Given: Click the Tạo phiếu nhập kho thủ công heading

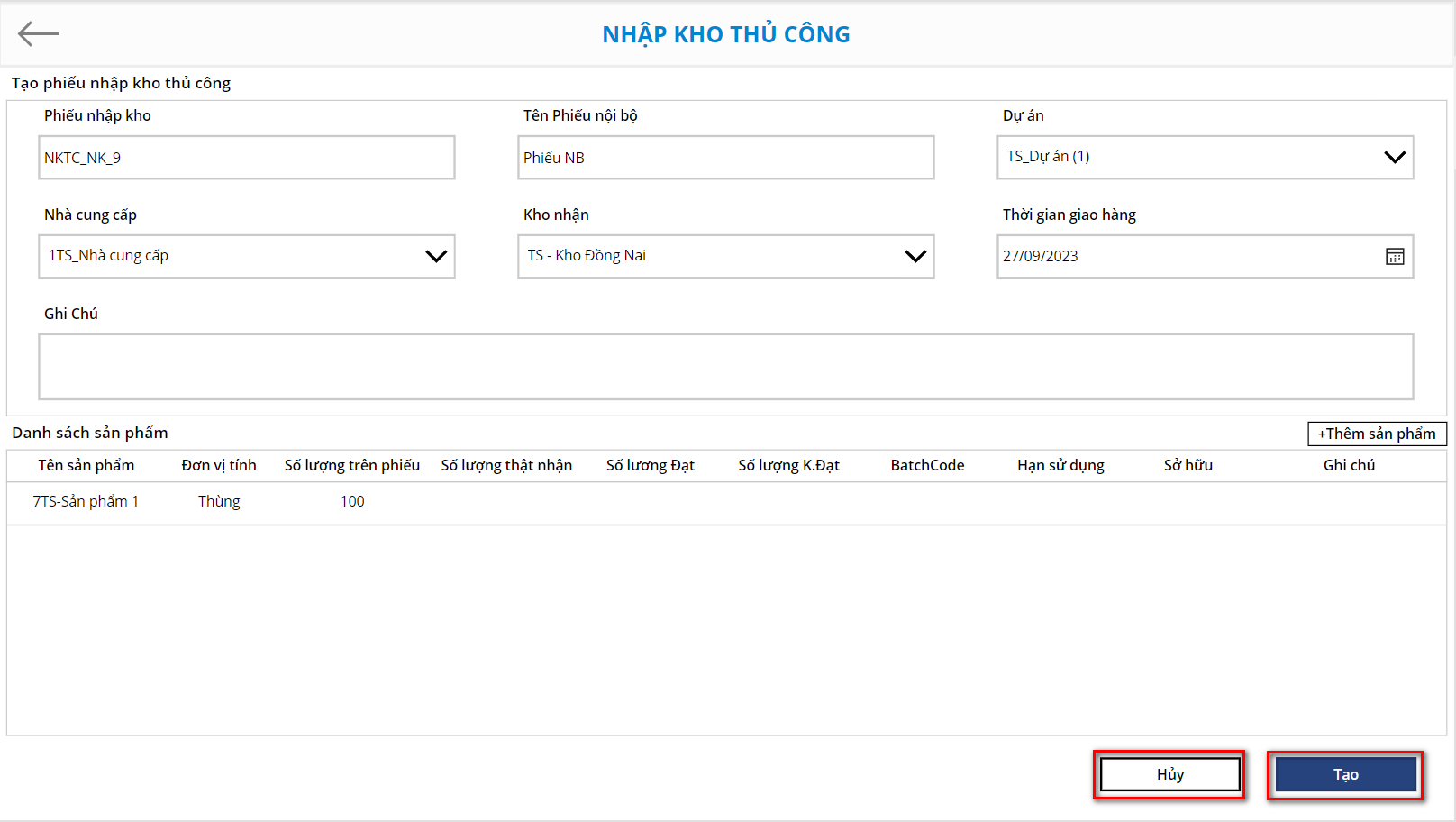Looking at the screenshot, I should [121, 83].
